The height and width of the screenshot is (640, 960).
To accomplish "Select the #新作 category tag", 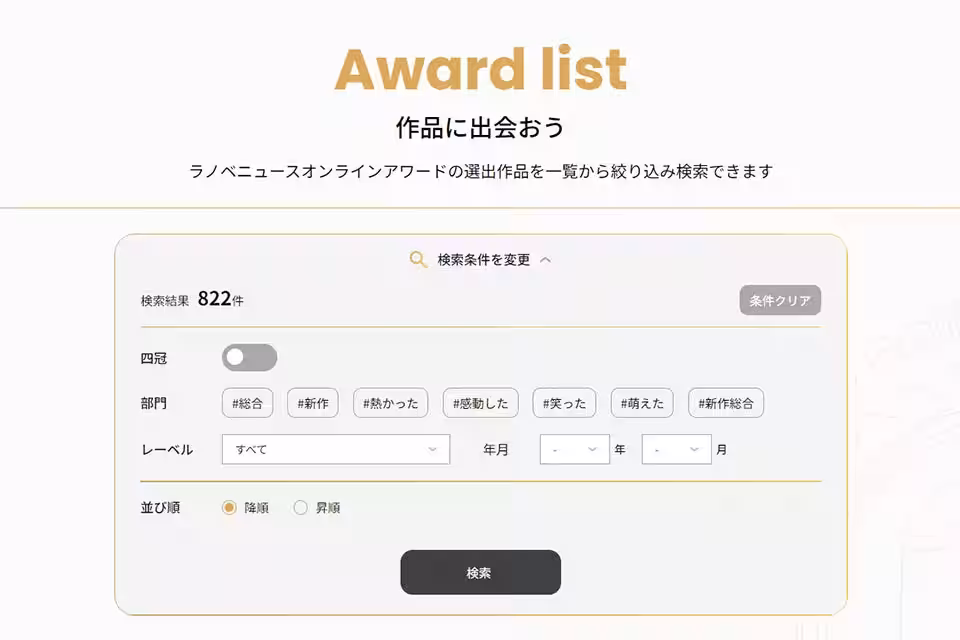I will (x=313, y=402).
